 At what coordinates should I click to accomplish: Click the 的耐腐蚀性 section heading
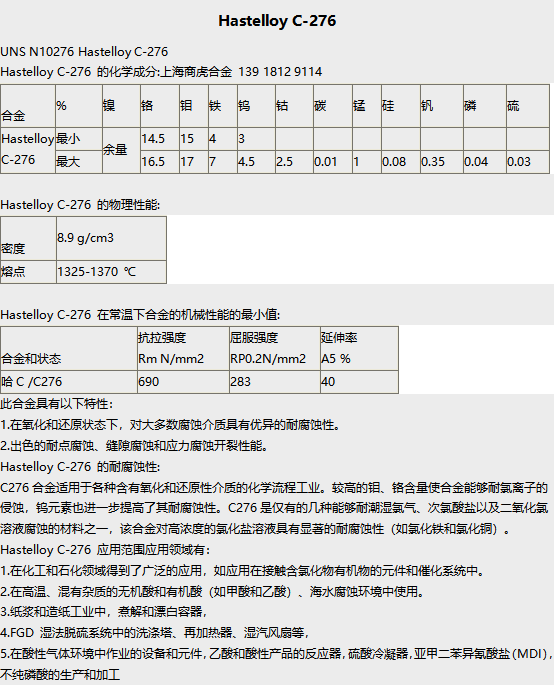[80, 467]
